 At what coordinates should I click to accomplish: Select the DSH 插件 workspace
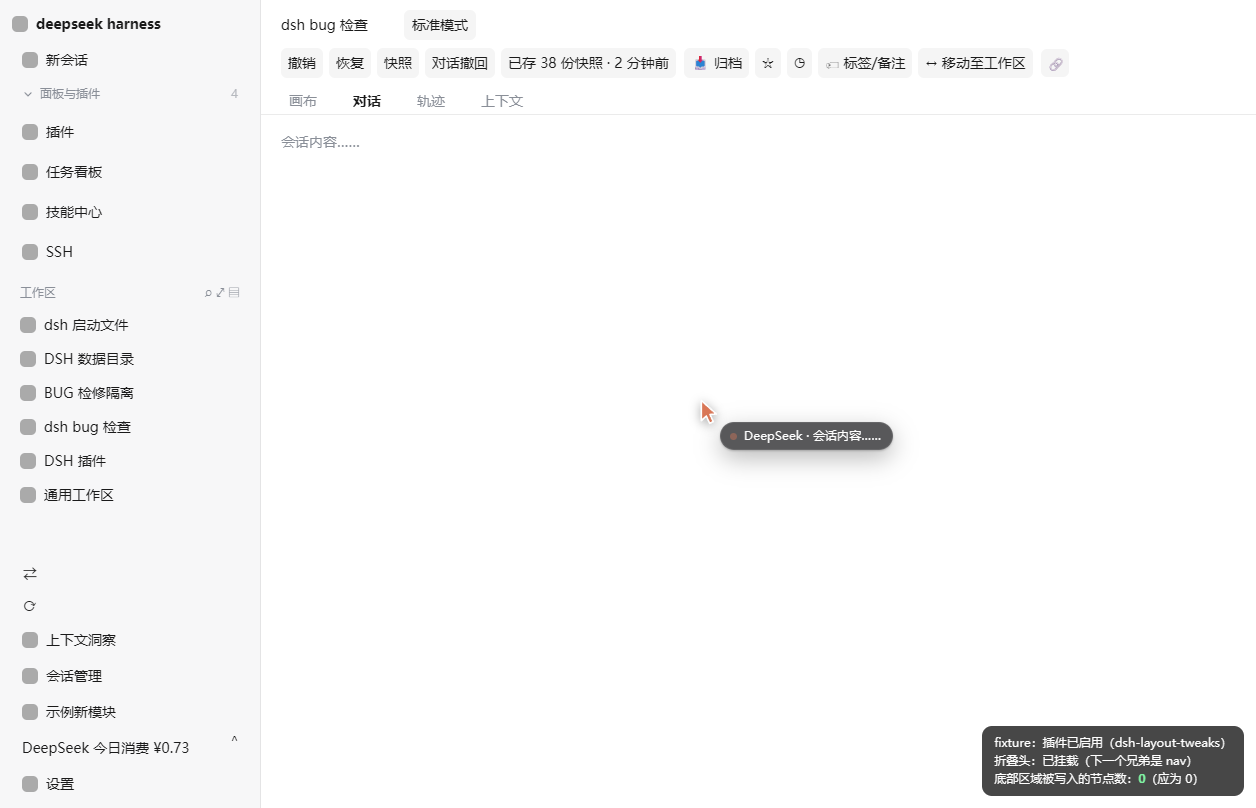tap(130, 461)
